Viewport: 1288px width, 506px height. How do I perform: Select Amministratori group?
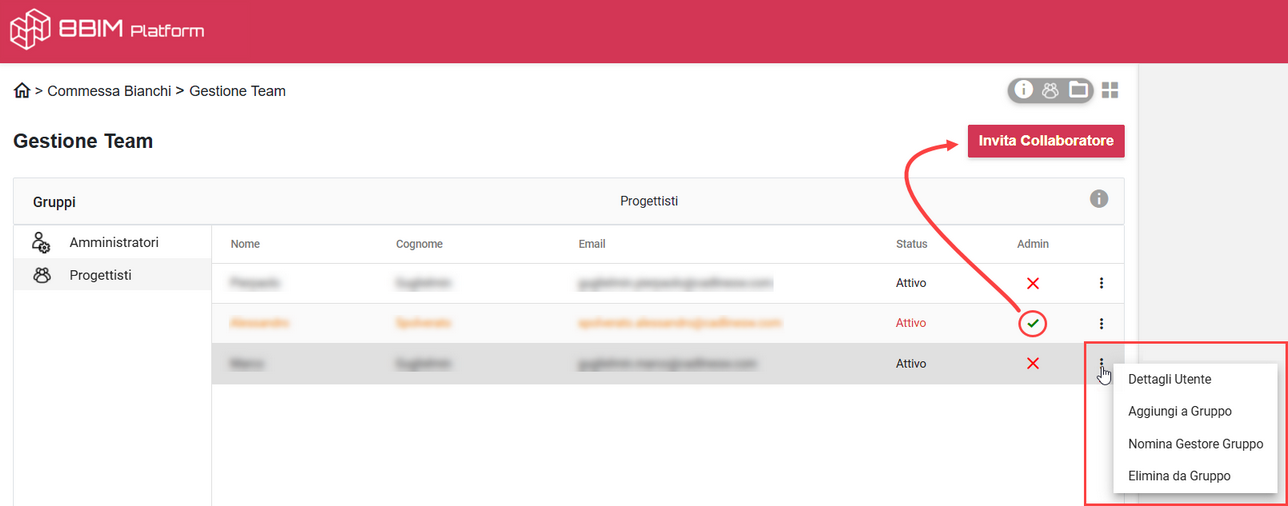click(112, 243)
